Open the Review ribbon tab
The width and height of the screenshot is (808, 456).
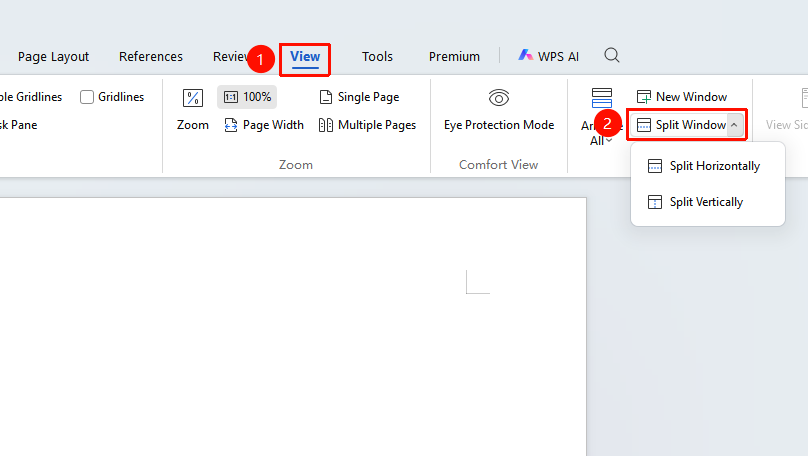pos(230,57)
